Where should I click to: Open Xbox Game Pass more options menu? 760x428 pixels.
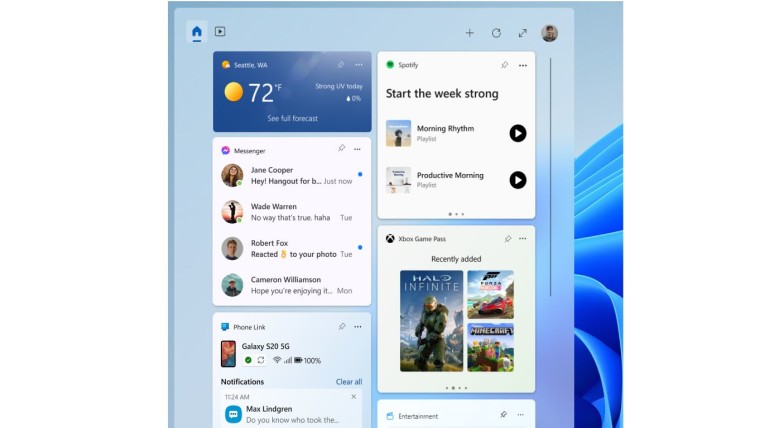click(x=522, y=239)
